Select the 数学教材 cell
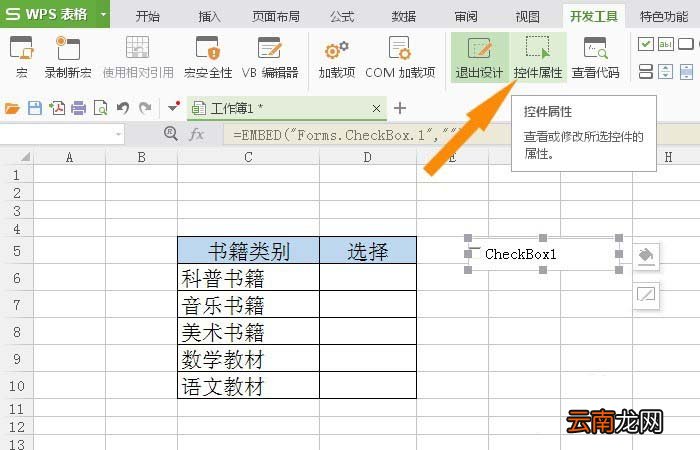Screen dimensions: 700x450 pos(249,358)
